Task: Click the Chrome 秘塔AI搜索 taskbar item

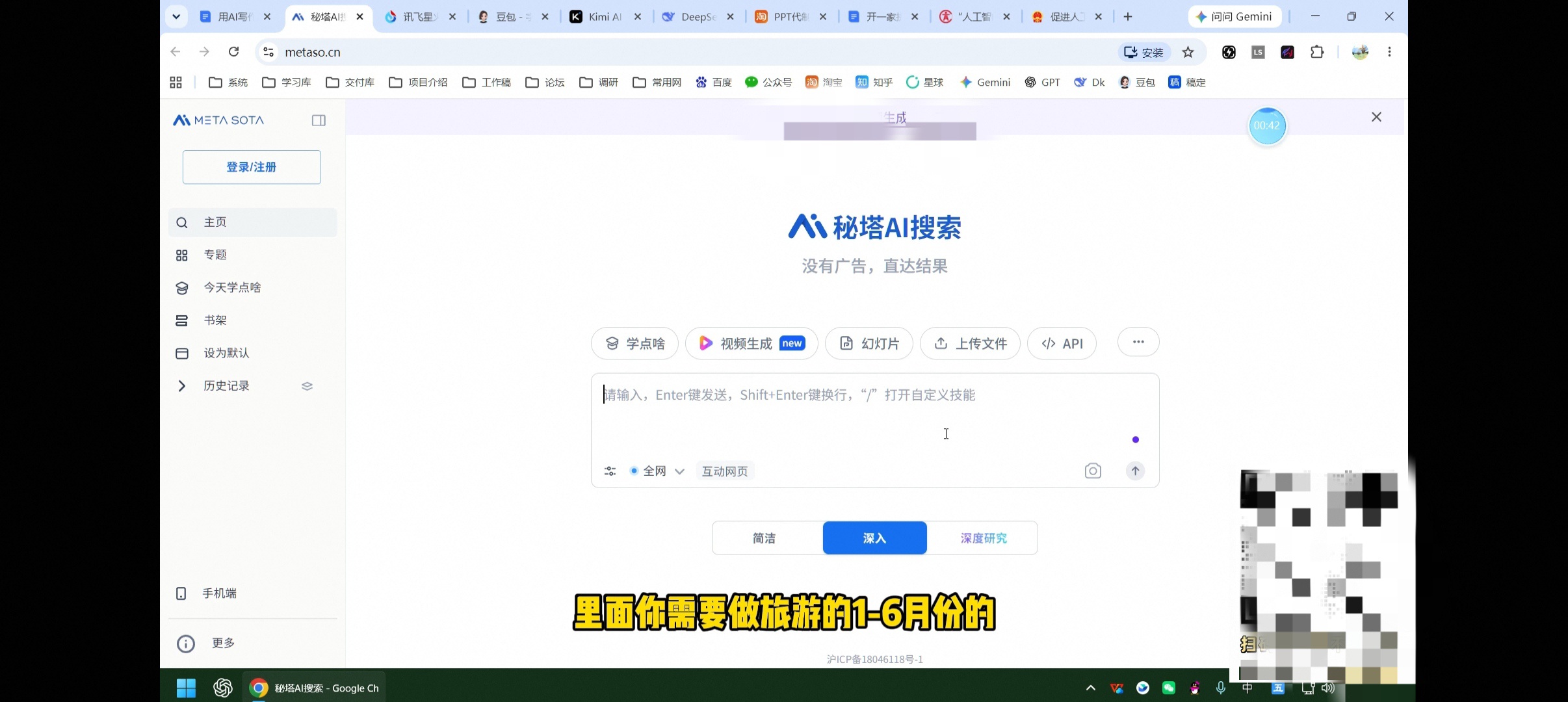Action: tap(314, 688)
